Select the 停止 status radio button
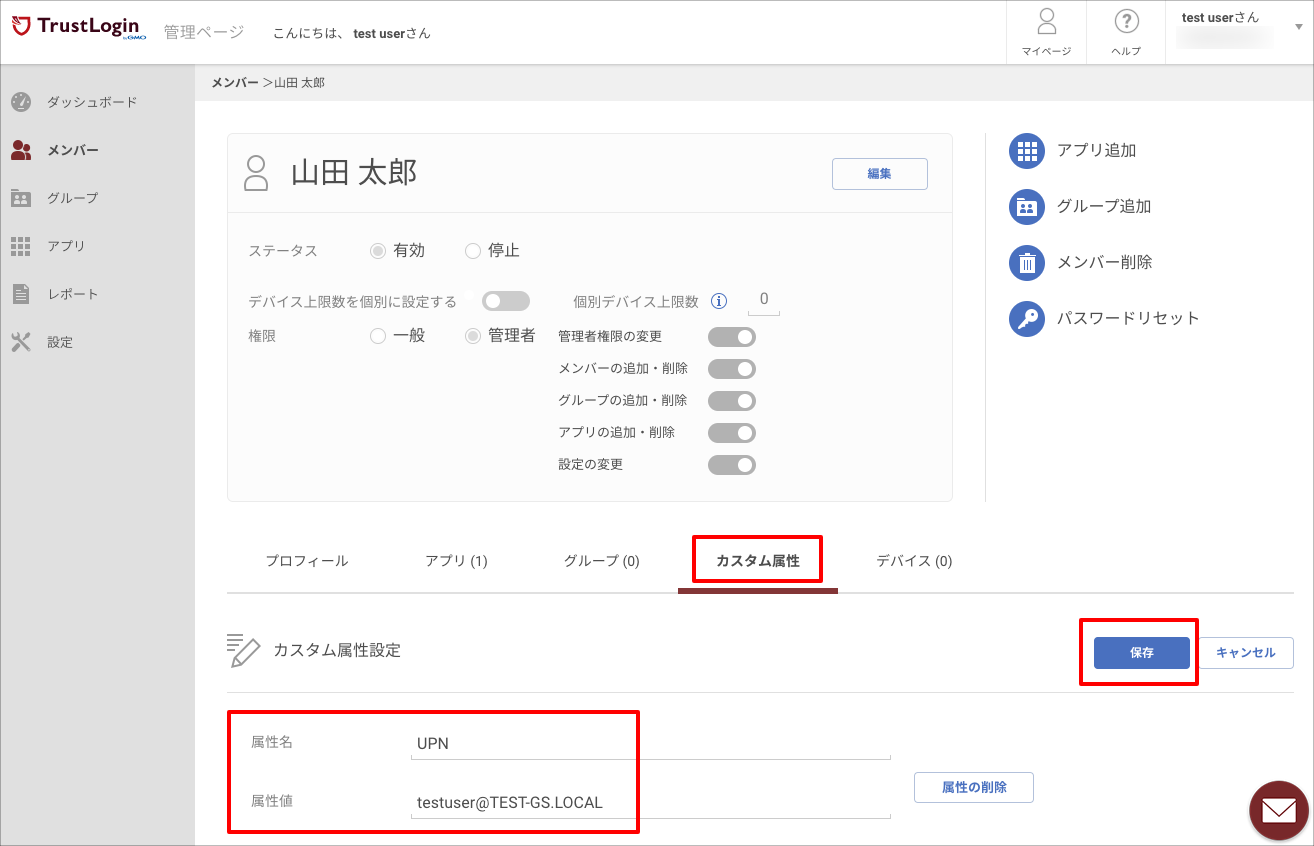The width and height of the screenshot is (1314, 846). [x=474, y=251]
